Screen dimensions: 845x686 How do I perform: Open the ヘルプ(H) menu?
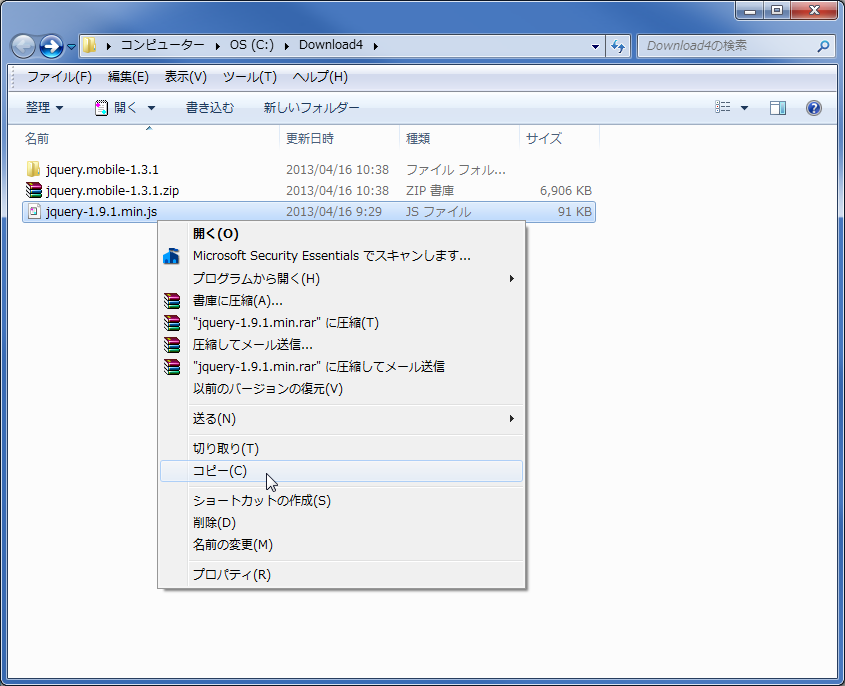(x=320, y=77)
